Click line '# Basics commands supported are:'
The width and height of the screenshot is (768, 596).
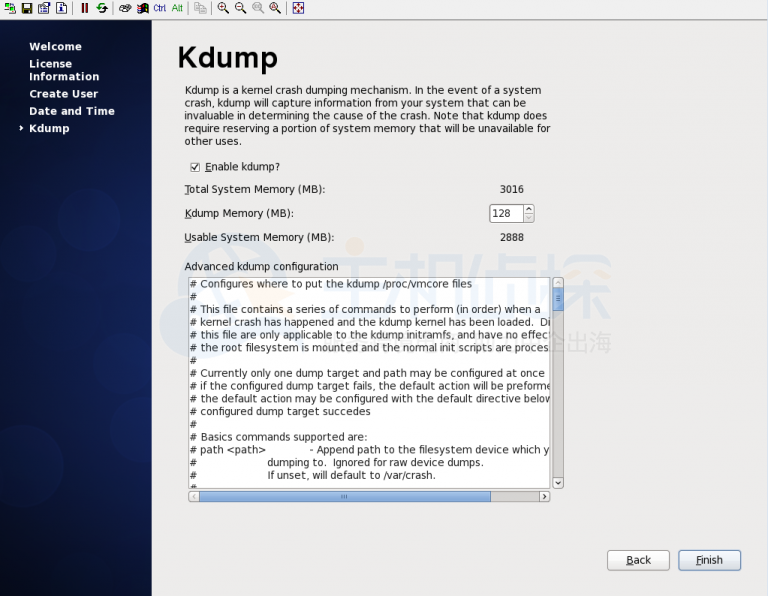(279, 437)
